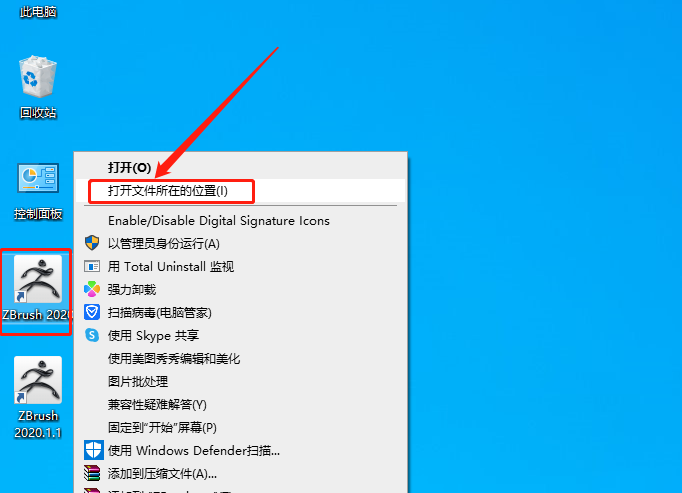682x493 pixels.
Task: Click the WinRAR books icon for 添加到压缩文件
Action: (92, 473)
